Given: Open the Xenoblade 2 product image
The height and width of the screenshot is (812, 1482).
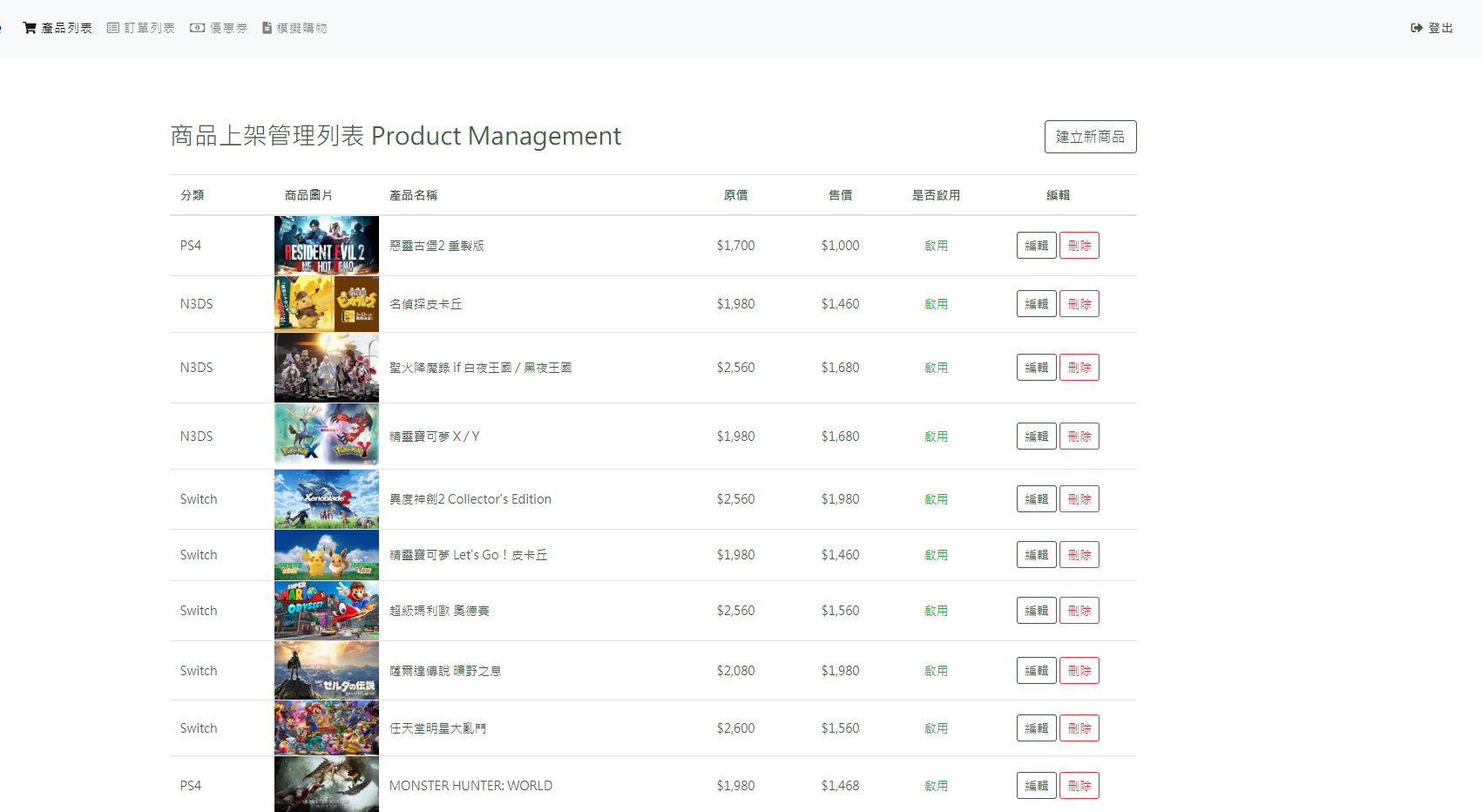Looking at the screenshot, I should point(326,498).
